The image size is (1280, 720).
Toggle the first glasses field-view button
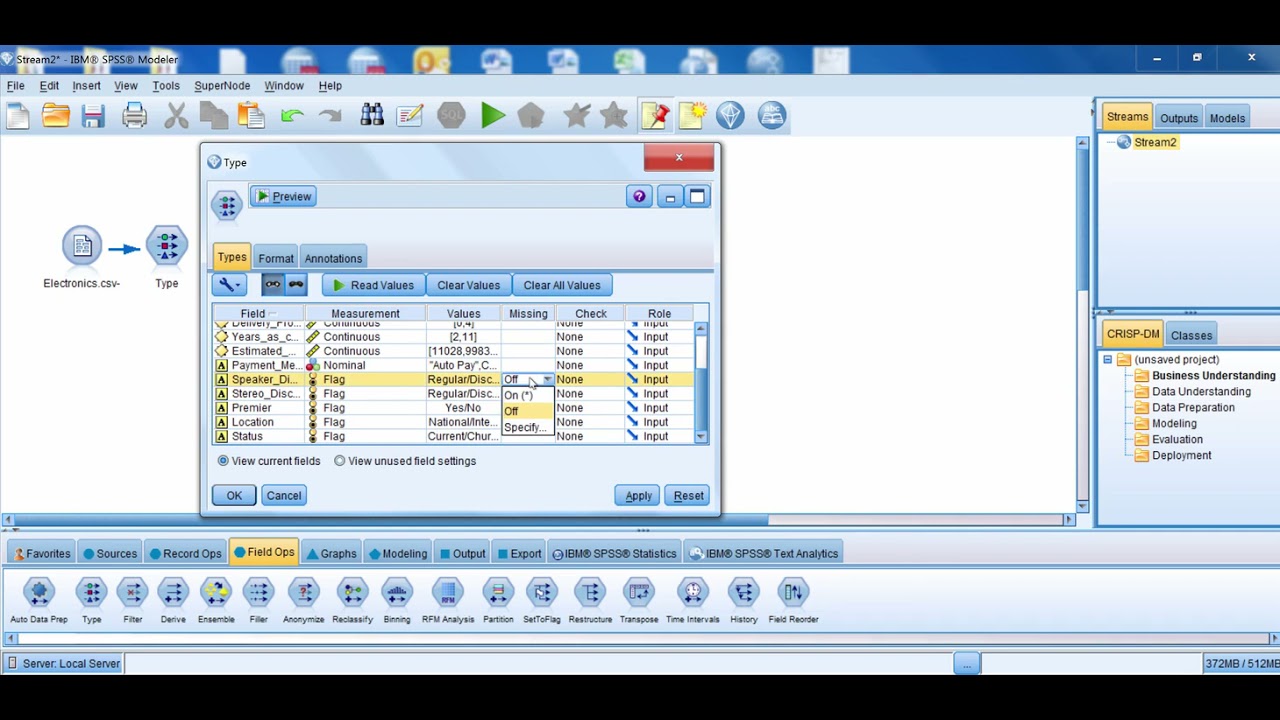pos(273,285)
